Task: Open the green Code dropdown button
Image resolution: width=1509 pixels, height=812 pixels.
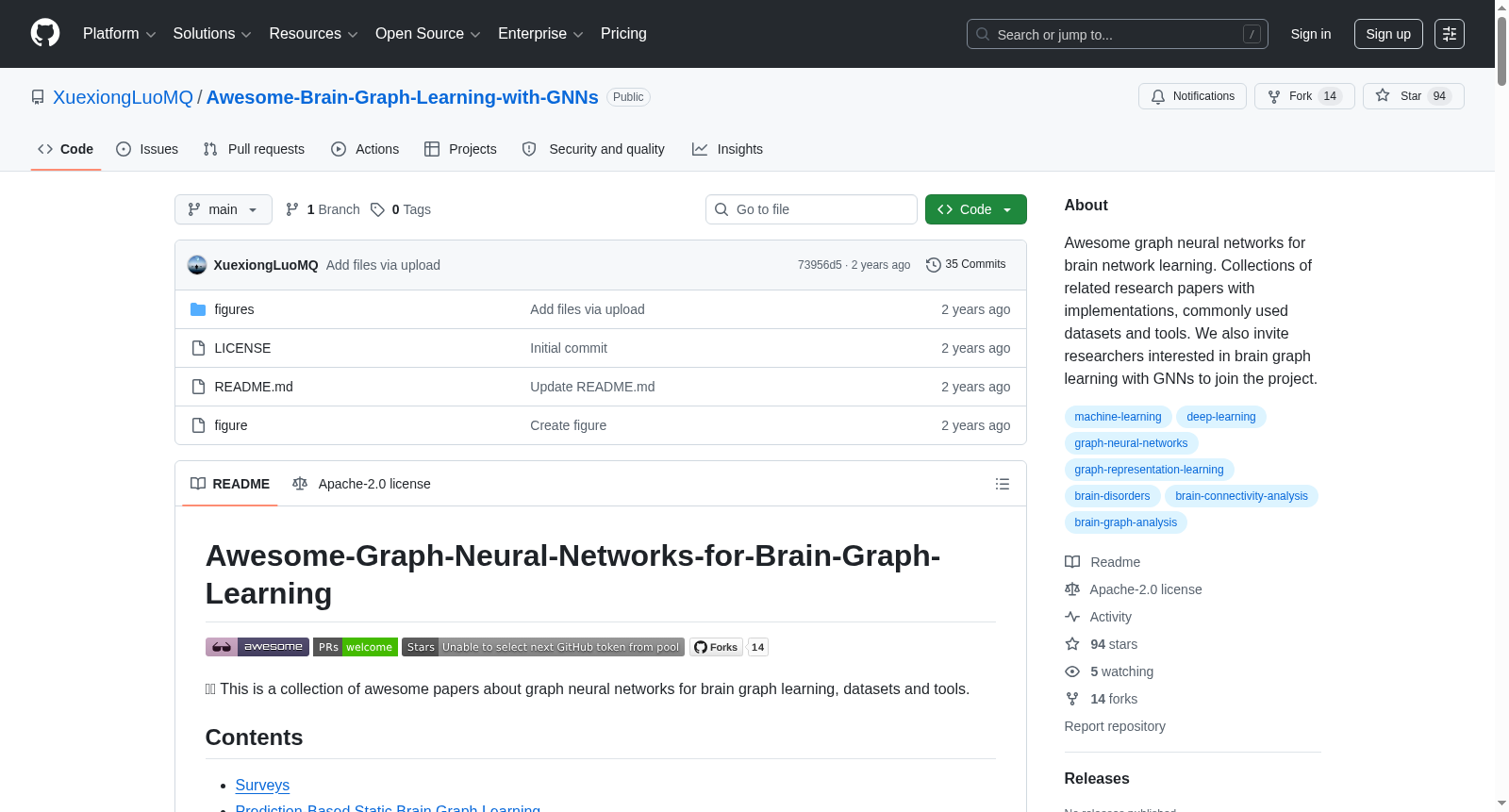Action: (x=976, y=209)
